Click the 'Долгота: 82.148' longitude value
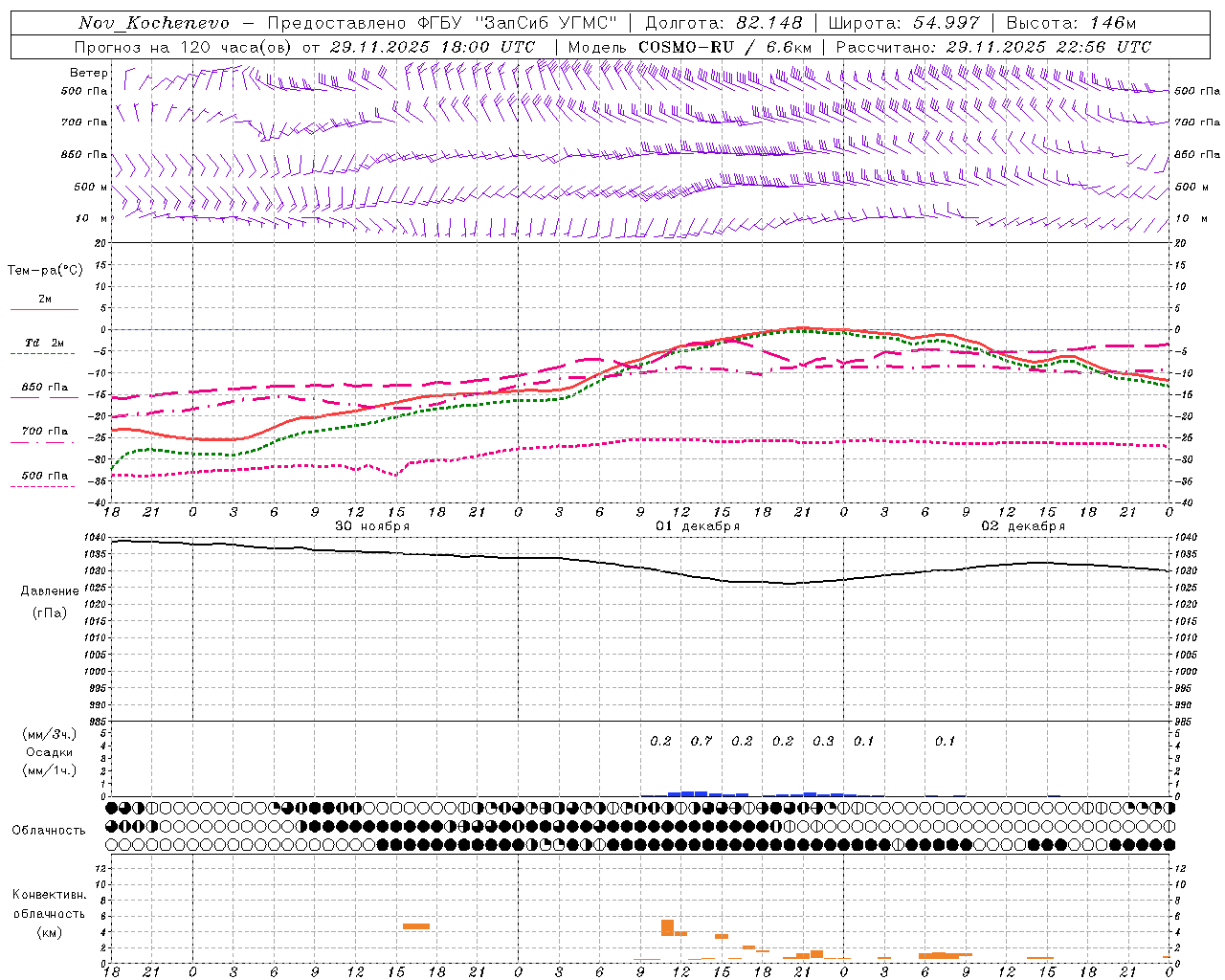1225x980 pixels. click(724, 23)
